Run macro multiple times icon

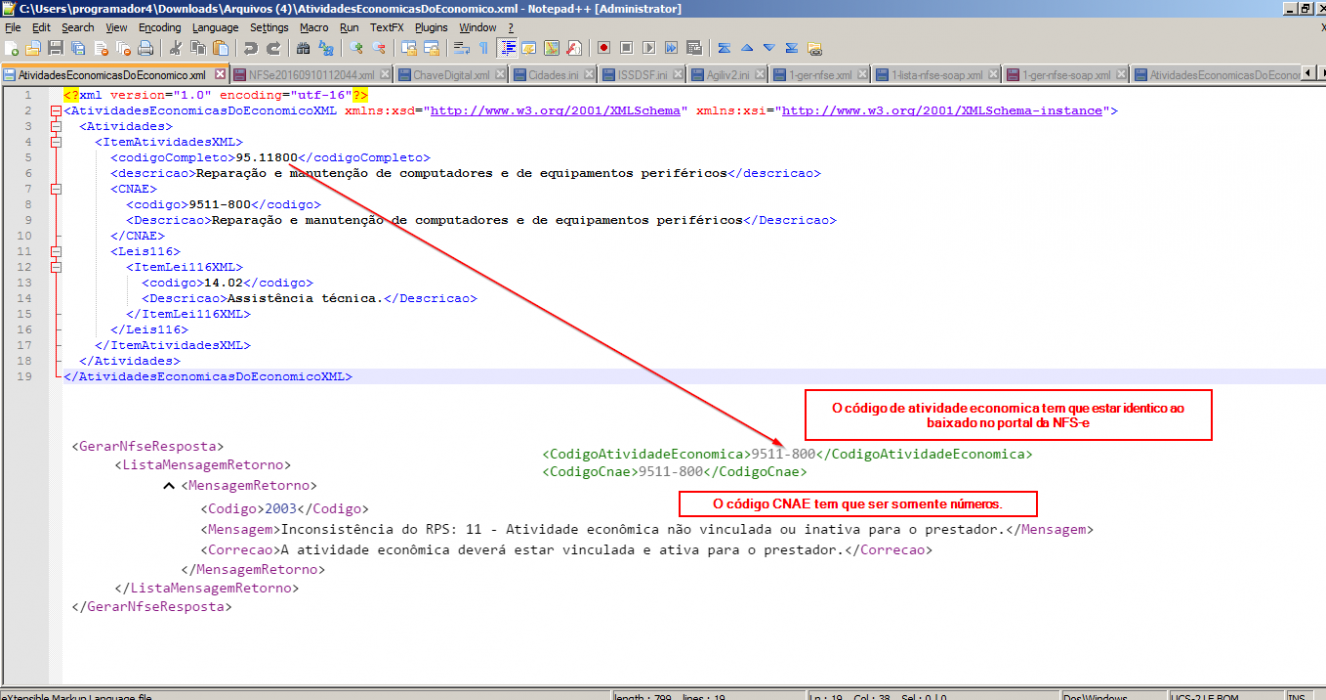pyautogui.click(x=671, y=48)
